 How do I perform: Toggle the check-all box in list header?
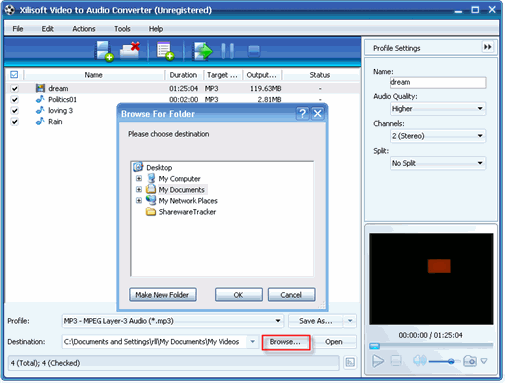click(x=14, y=74)
